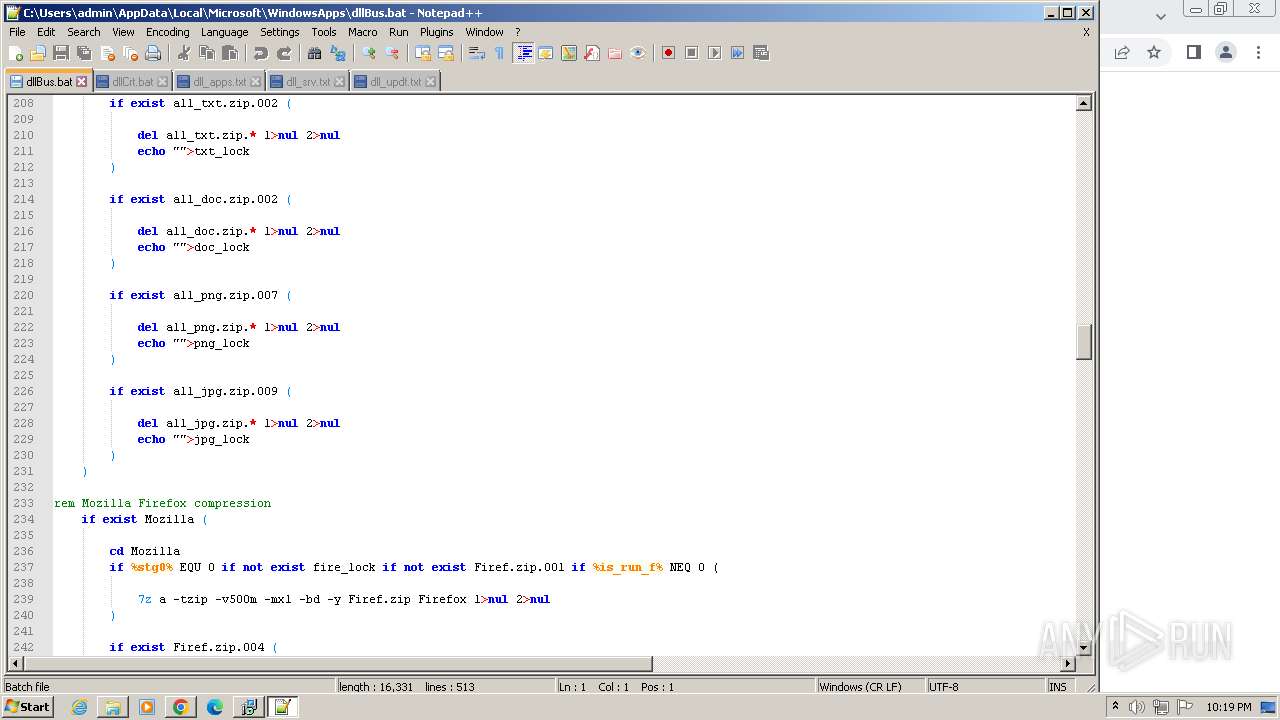The height and width of the screenshot is (720, 1280).
Task: Close the dll_apps.txt tab
Action: tap(255, 82)
